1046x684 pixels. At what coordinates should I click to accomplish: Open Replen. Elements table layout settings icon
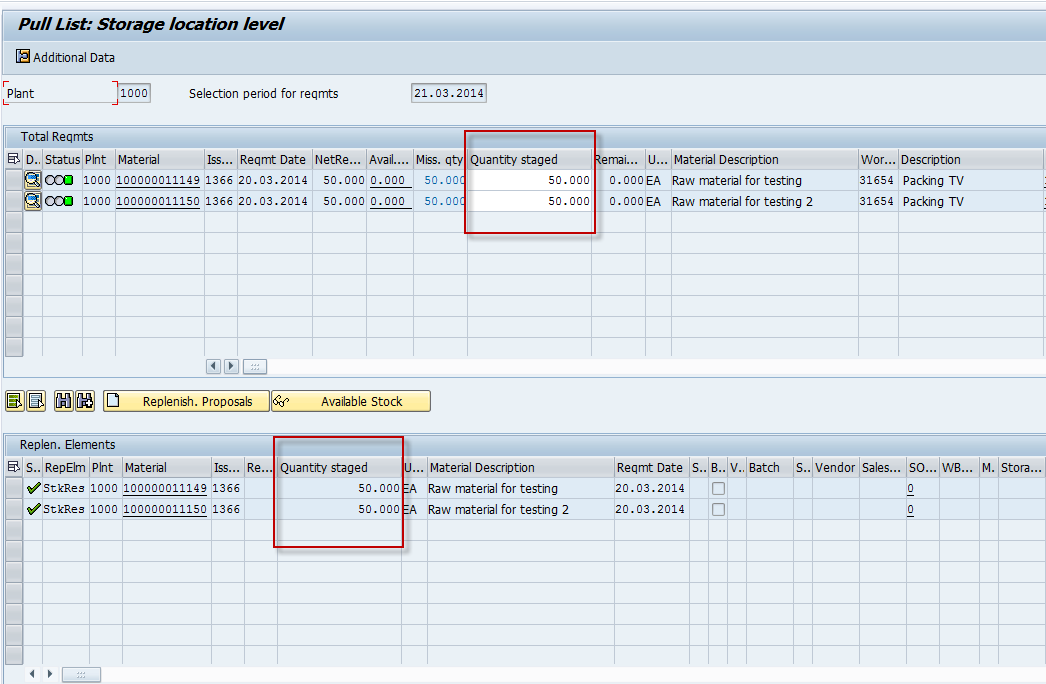(13, 467)
